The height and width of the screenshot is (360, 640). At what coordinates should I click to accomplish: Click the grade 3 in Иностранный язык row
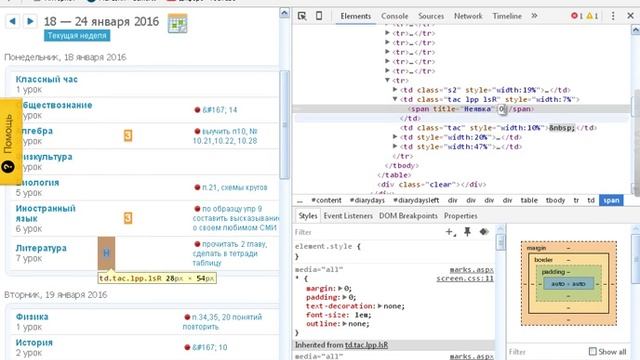(x=128, y=218)
